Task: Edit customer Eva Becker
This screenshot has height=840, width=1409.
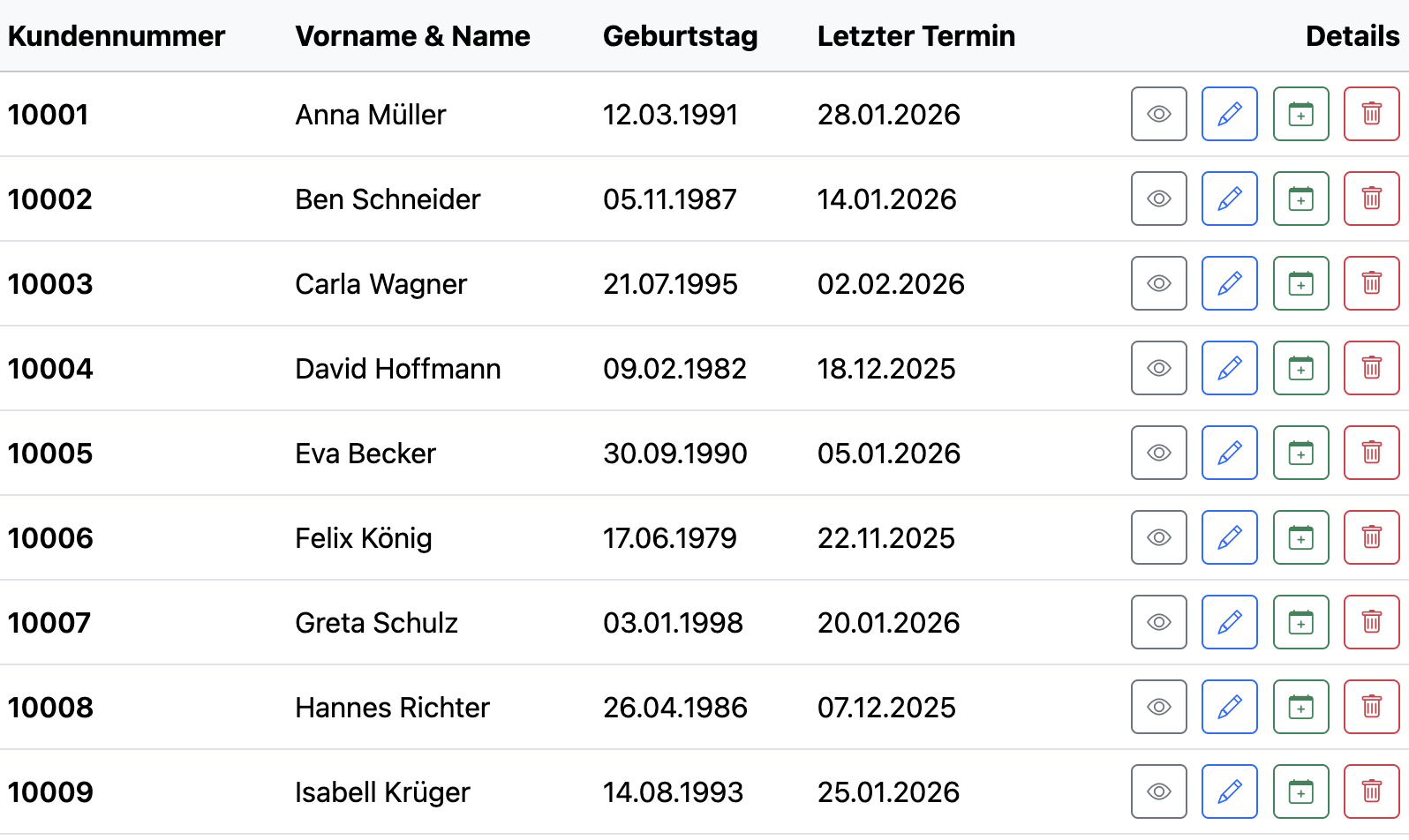Action: (x=1229, y=453)
